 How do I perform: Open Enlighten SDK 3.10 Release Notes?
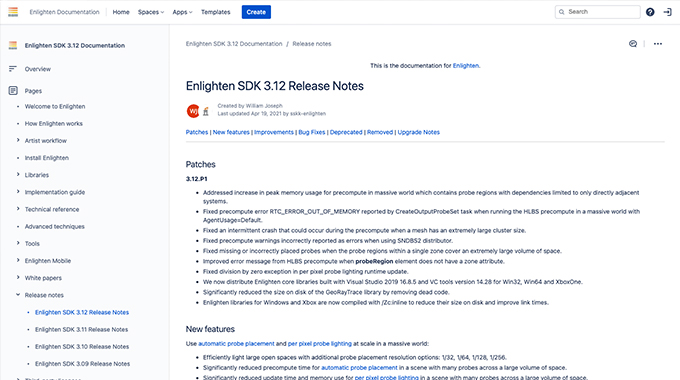[x=82, y=347]
